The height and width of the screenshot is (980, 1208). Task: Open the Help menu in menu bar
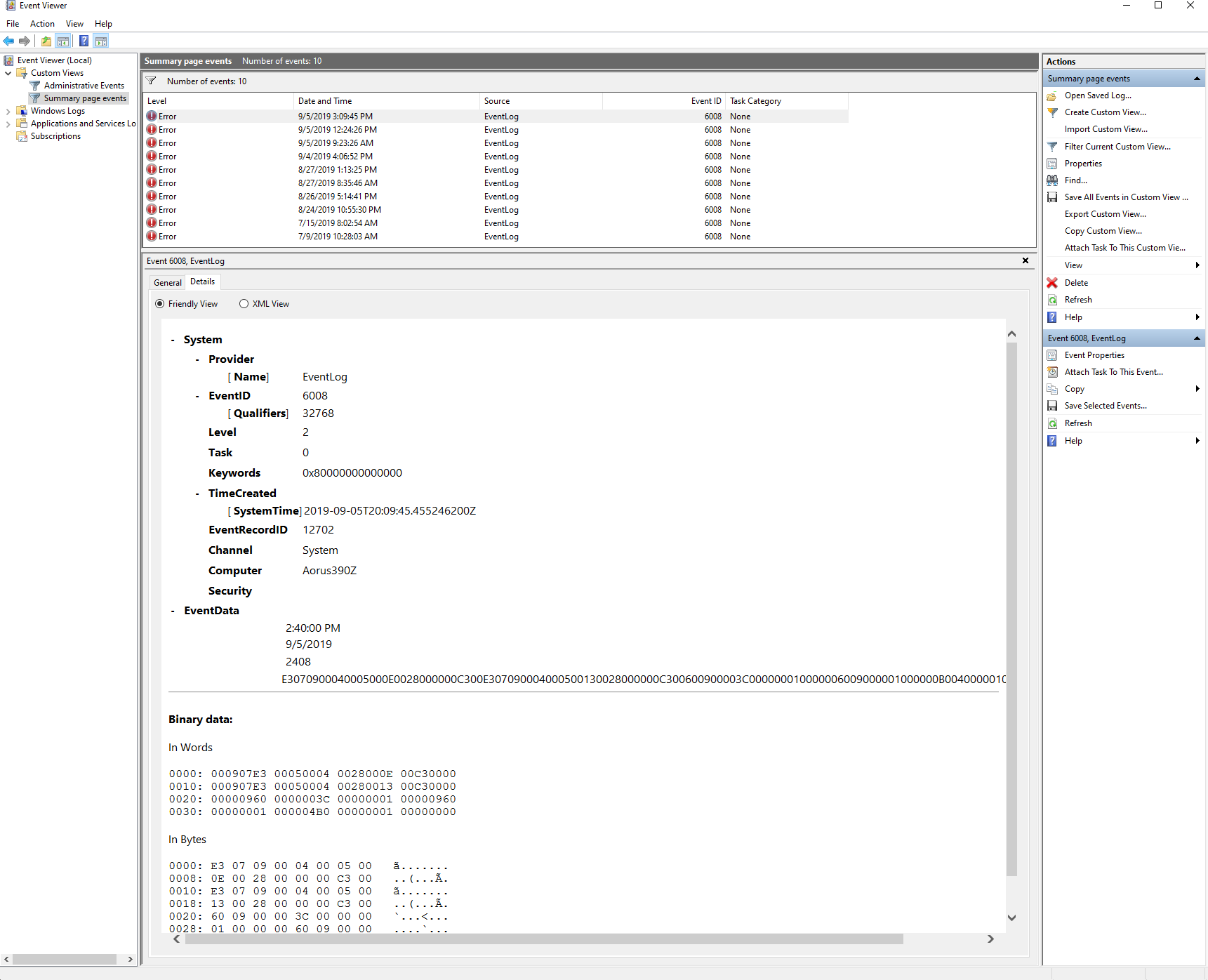[x=103, y=24]
